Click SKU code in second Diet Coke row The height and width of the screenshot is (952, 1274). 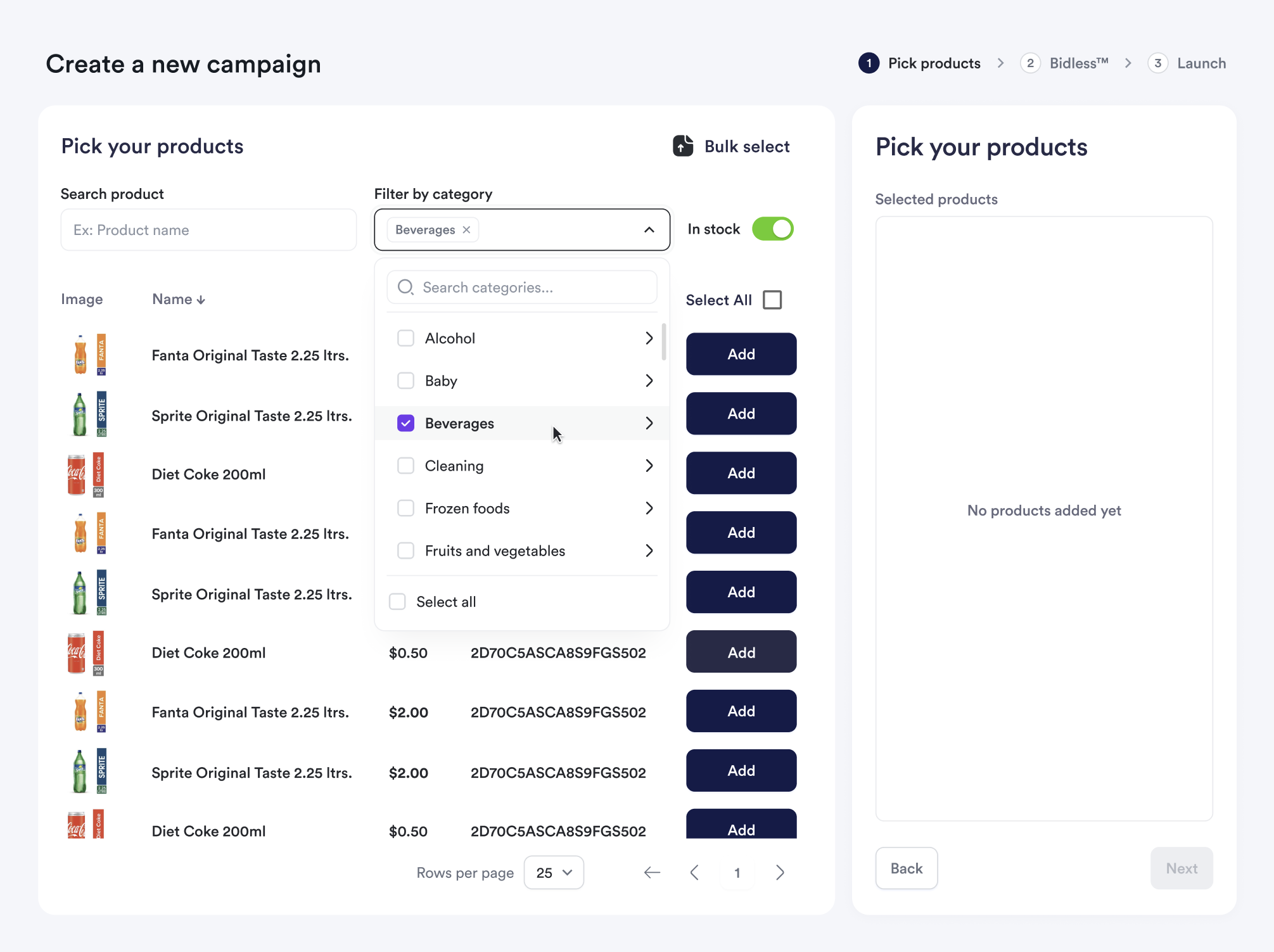558,652
